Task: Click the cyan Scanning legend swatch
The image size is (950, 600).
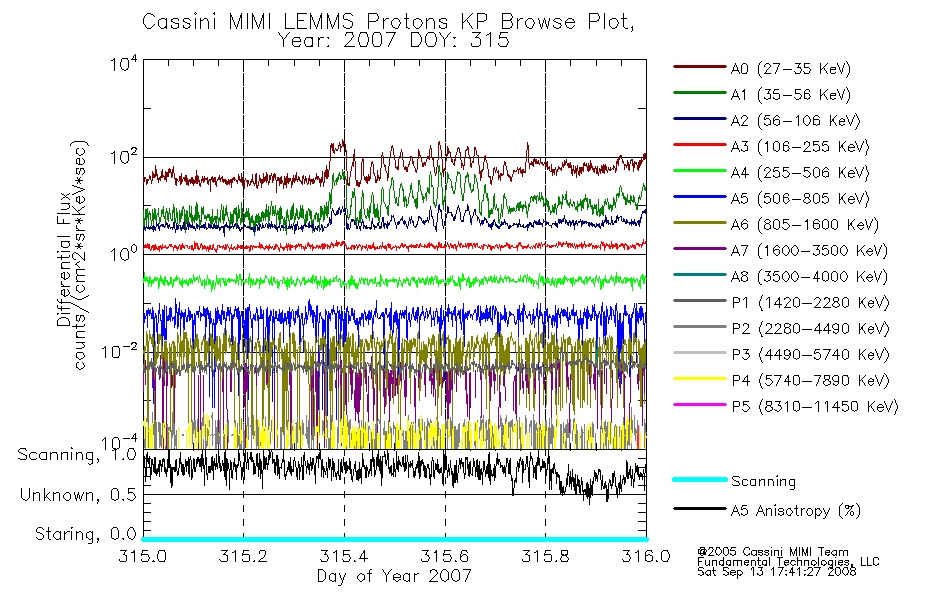Action: (700, 479)
